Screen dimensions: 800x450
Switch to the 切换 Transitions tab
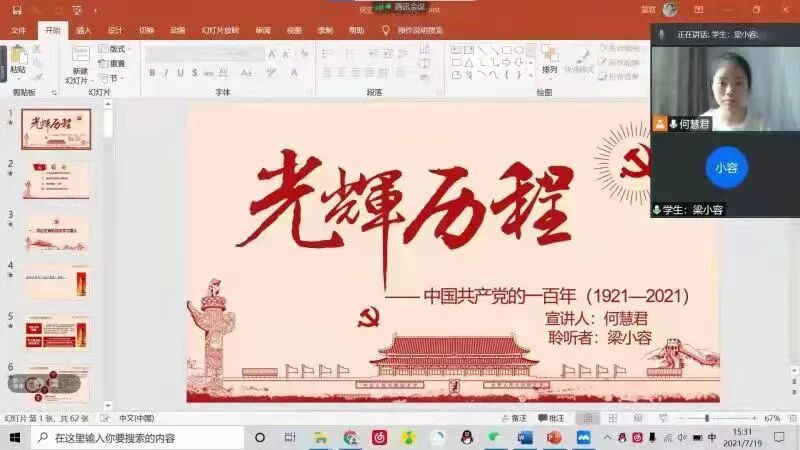pyautogui.click(x=146, y=31)
